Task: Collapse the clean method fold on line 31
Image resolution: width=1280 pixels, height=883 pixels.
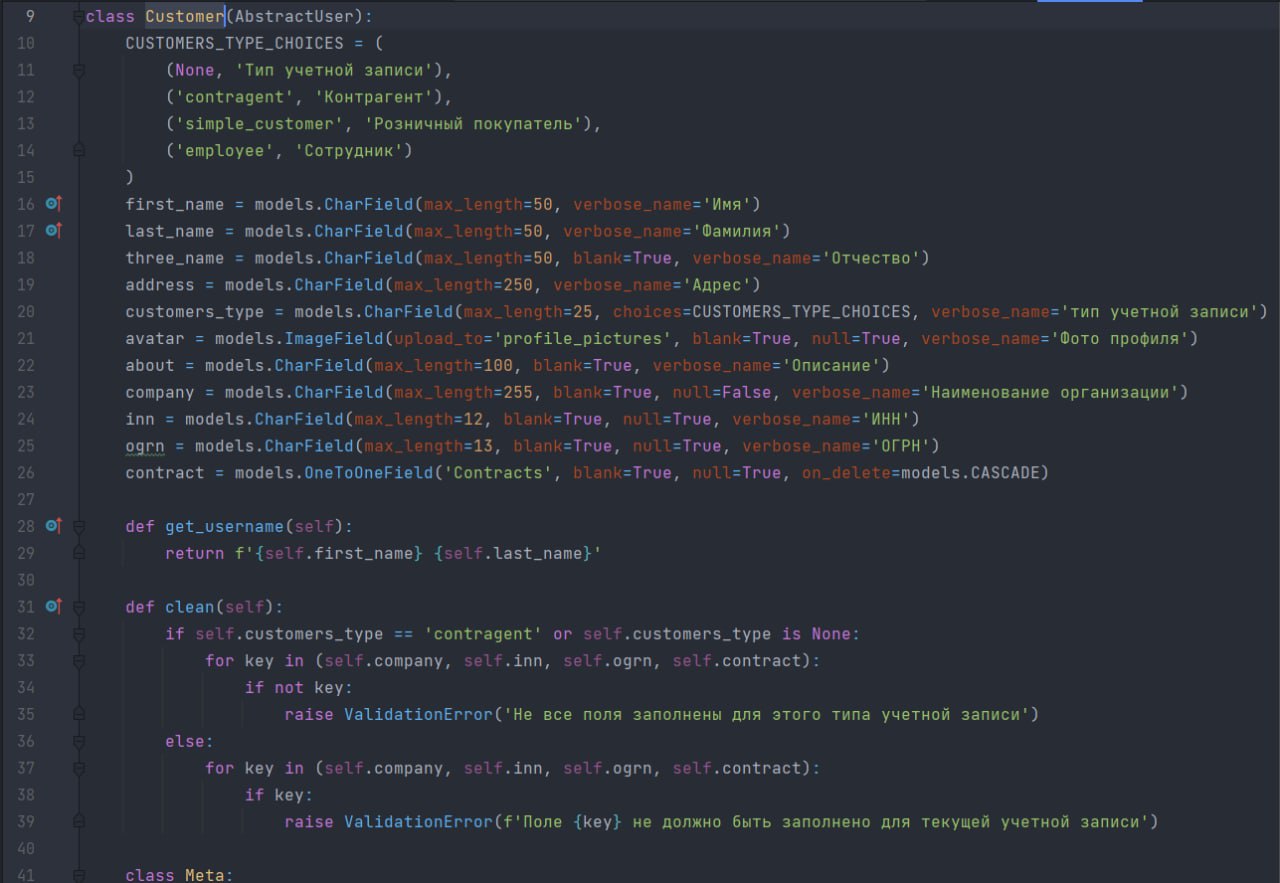Action: (x=79, y=606)
